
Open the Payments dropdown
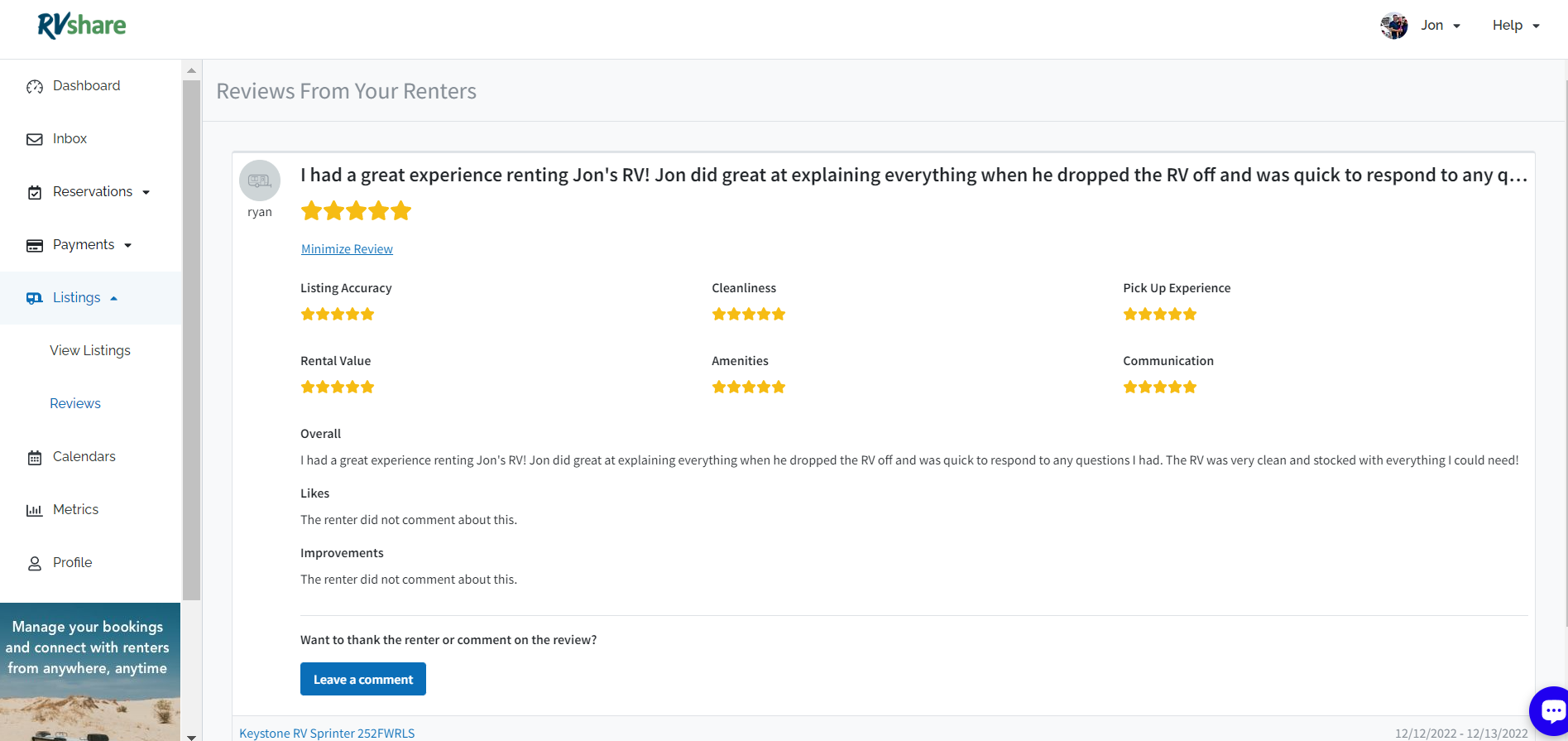click(x=128, y=245)
